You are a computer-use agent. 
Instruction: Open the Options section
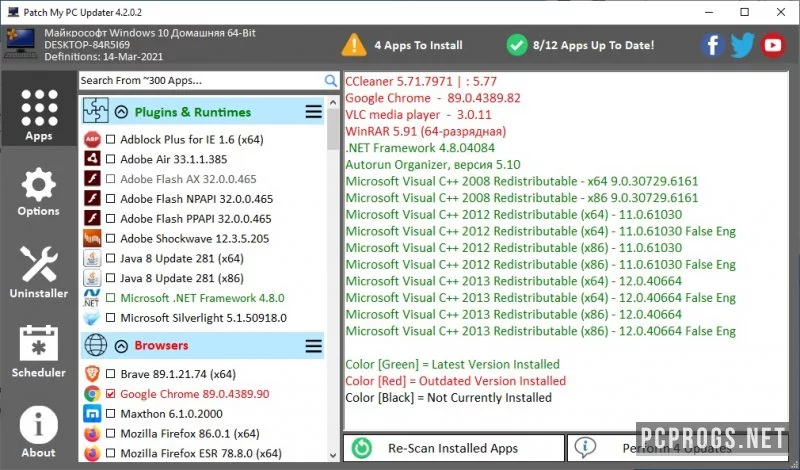tap(39, 191)
